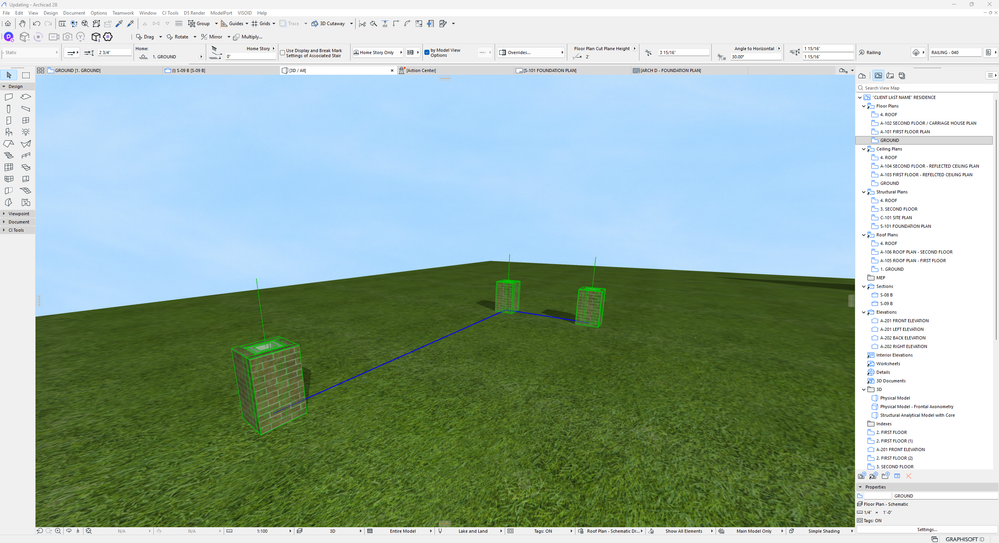Click the Settings button in Properties panel
999x543 pixels.
926,530
